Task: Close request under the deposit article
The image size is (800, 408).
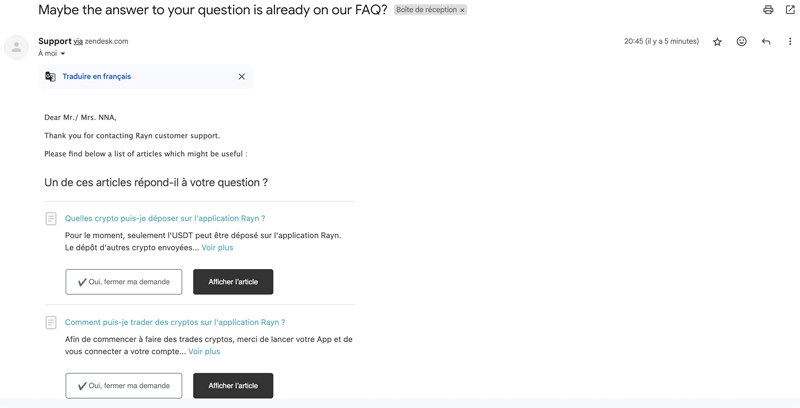Action: pyautogui.click(x=123, y=282)
